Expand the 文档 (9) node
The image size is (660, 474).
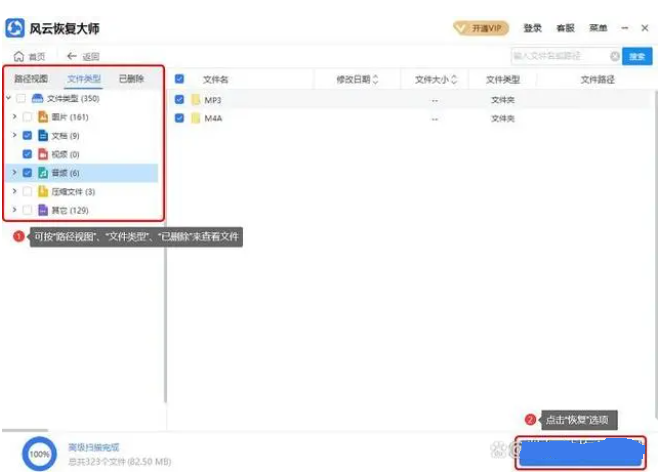tap(15, 135)
